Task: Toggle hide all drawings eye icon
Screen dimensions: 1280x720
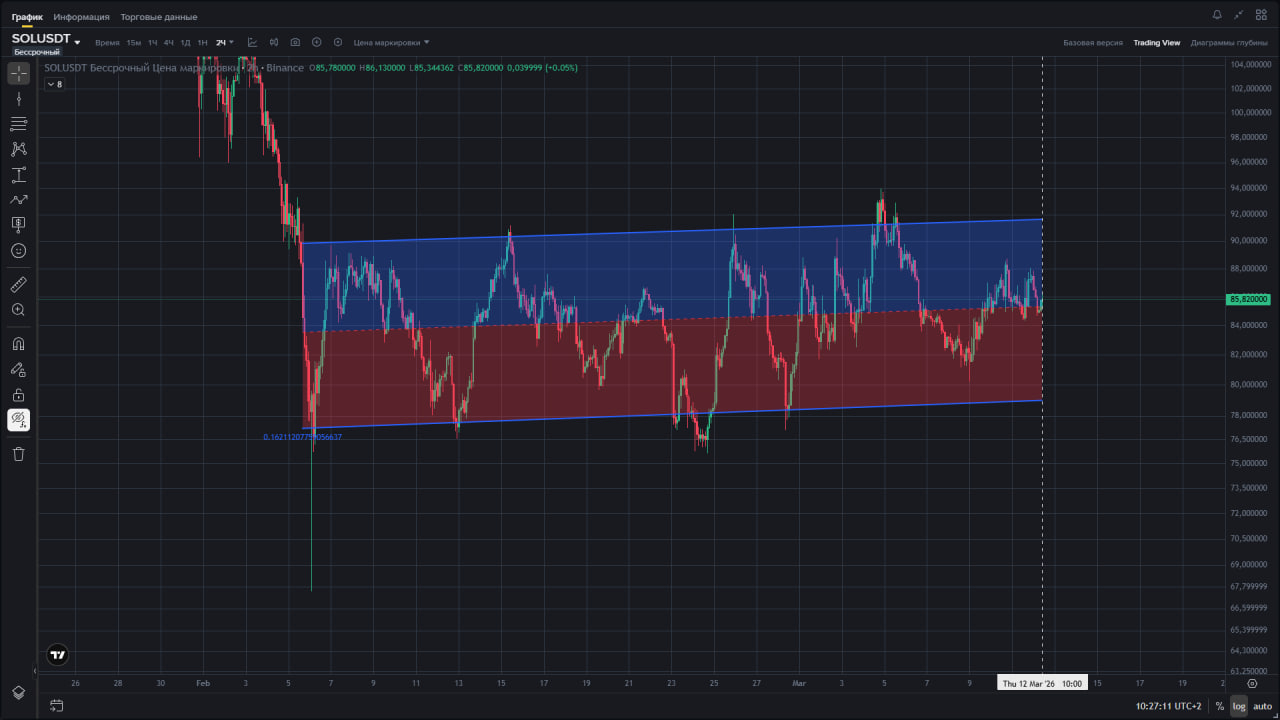Action: click(x=18, y=420)
